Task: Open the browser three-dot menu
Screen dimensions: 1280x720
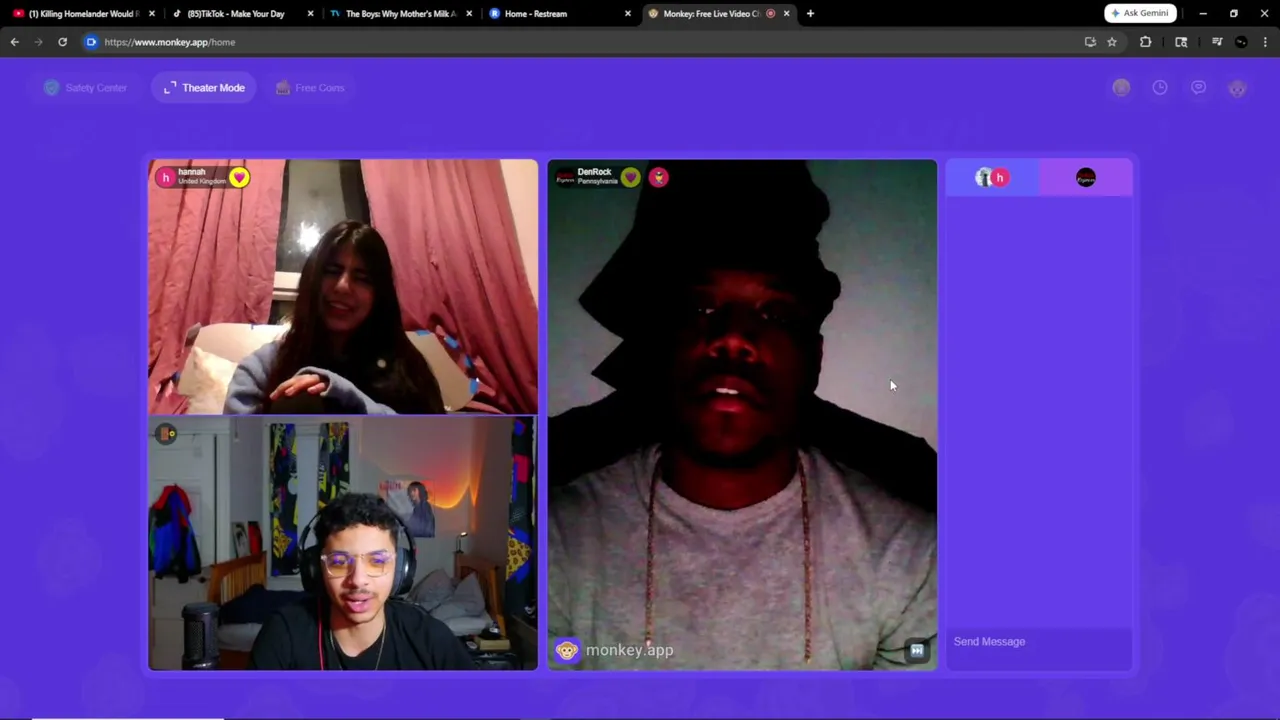Action: pyautogui.click(x=1266, y=42)
